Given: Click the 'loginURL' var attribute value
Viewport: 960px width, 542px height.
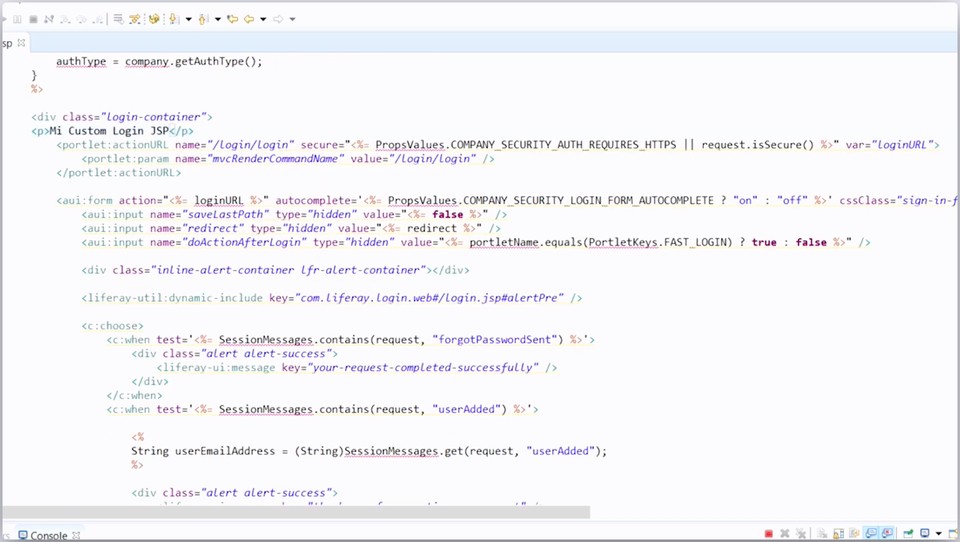Looking at the screenshot, I should (x=902, y=145).
